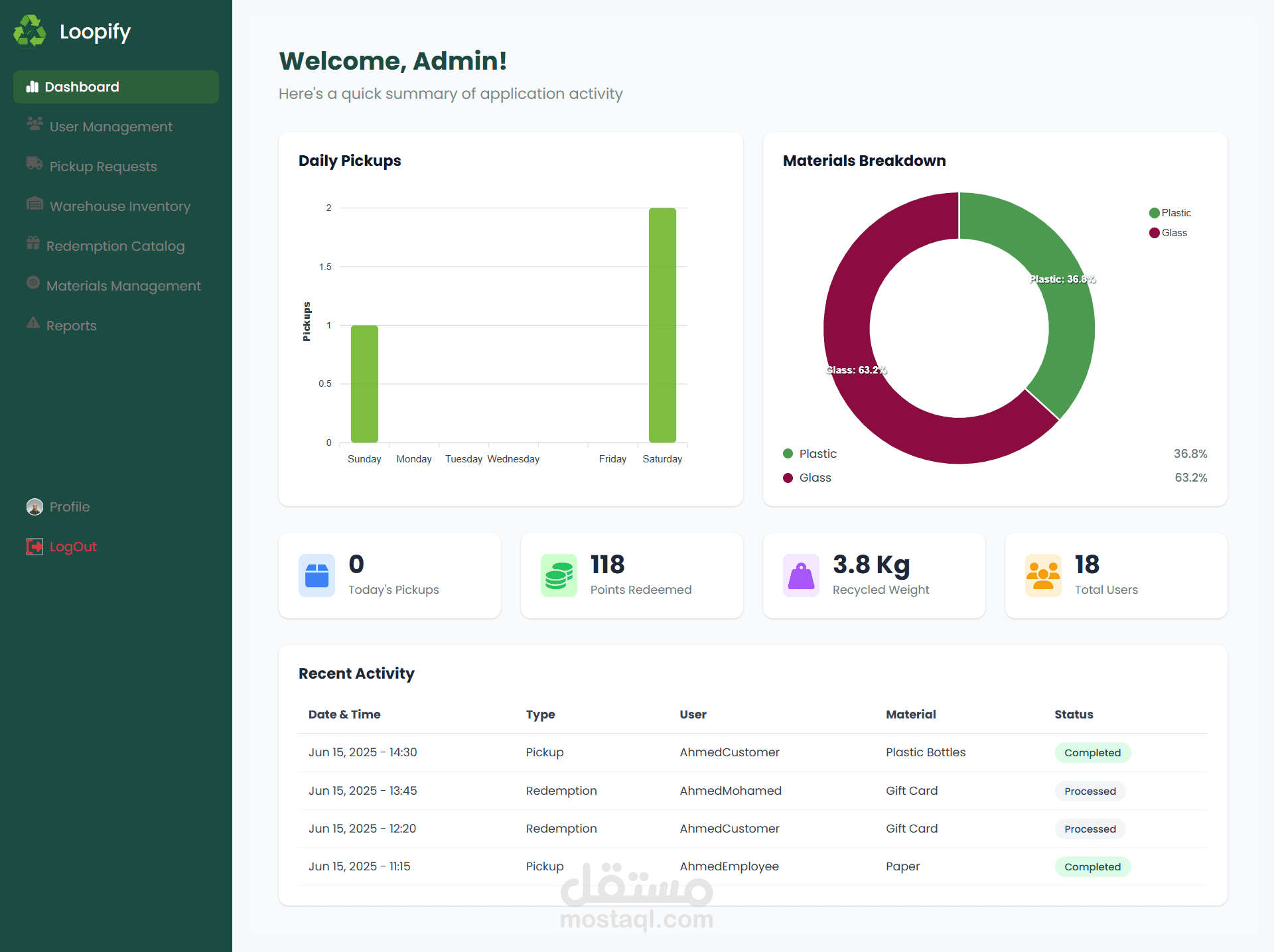Click the User Management people icon
1274x952 pixels.
(x=35, y=123)
